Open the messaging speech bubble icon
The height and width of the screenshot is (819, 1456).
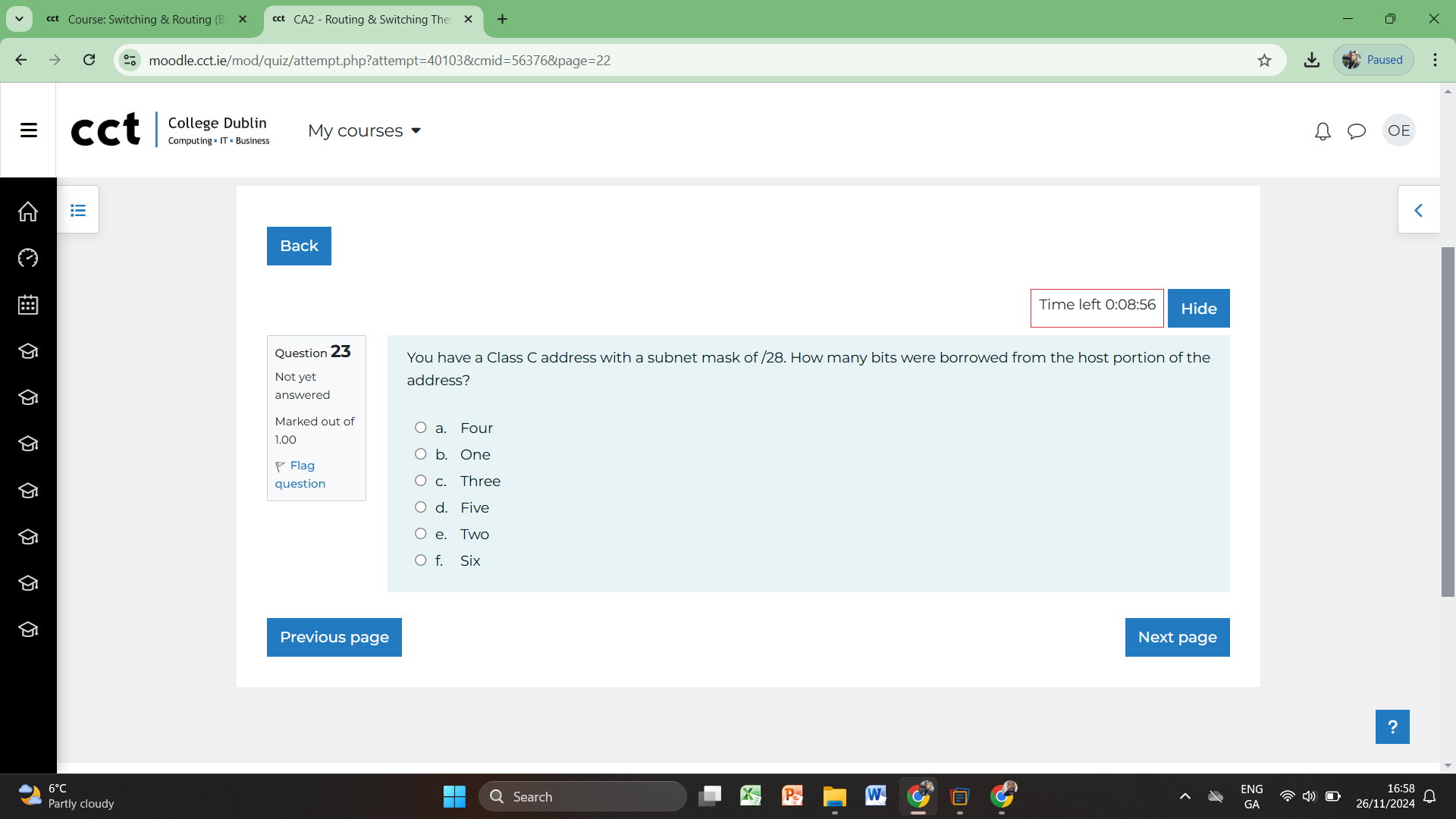tap(1357, 131)
